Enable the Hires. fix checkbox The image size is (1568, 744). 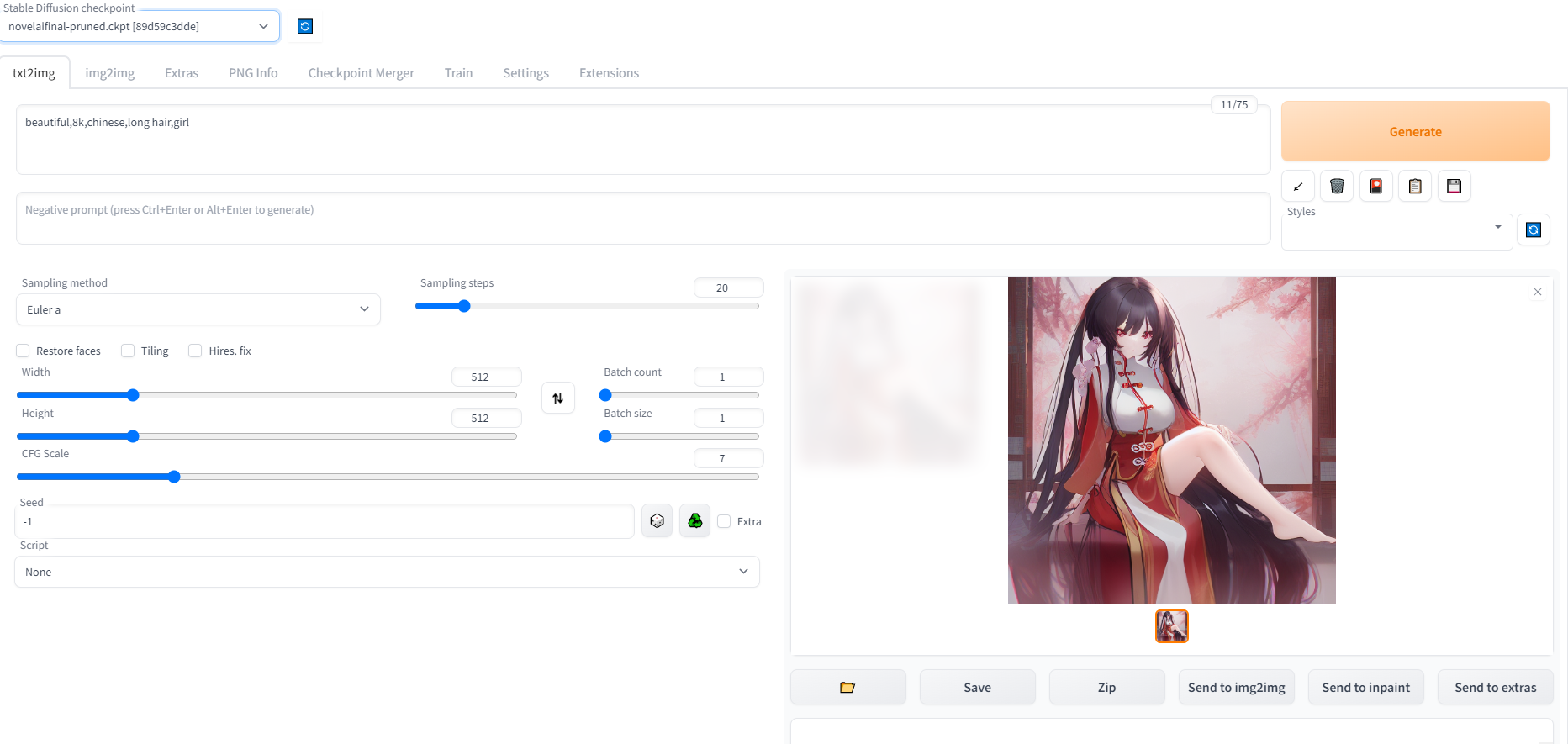click(x=195, y=351)
